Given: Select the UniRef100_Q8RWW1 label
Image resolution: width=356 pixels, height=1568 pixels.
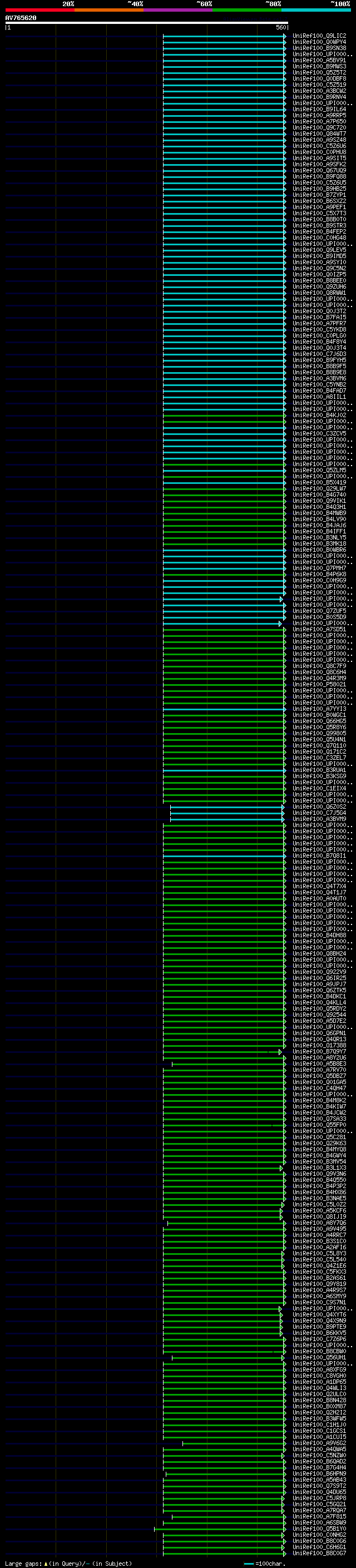Looking at the screenshot, I should click(x=319, y=293).
